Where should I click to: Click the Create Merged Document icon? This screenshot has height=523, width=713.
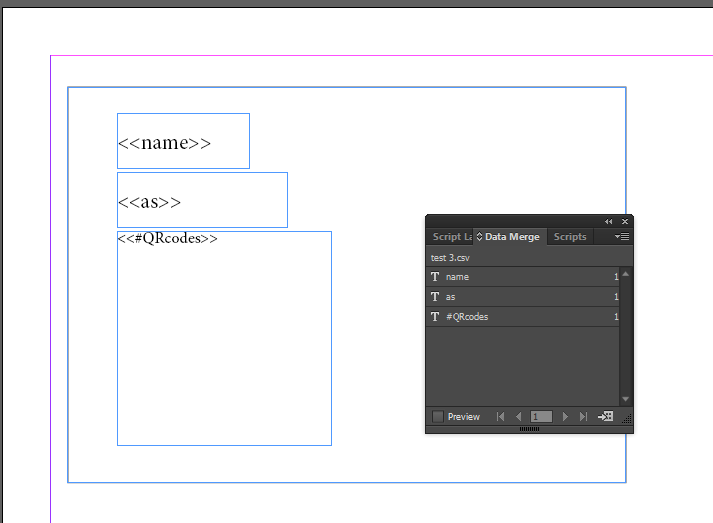click(605, 417)
